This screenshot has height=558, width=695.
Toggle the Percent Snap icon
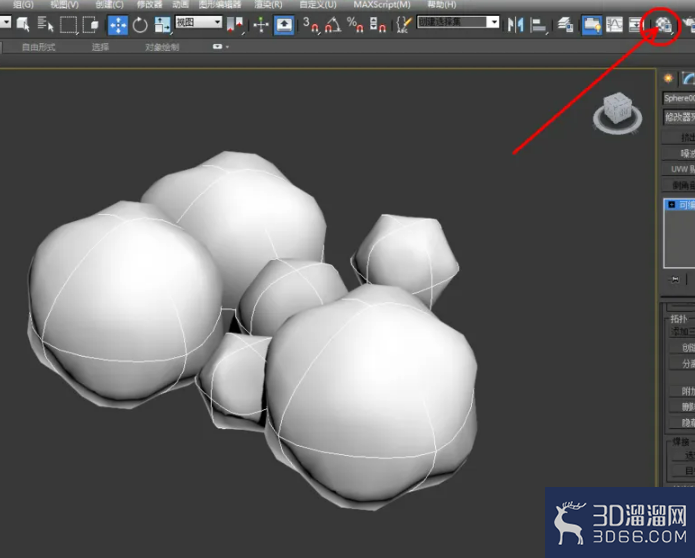tap(355, 24)
